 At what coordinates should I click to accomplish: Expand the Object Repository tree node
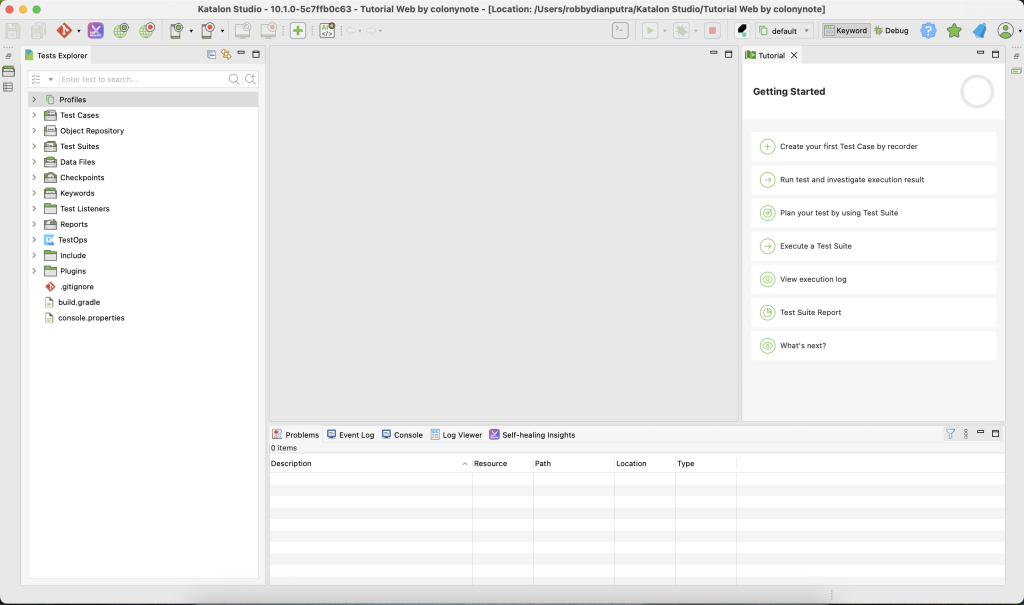(34, 131)
